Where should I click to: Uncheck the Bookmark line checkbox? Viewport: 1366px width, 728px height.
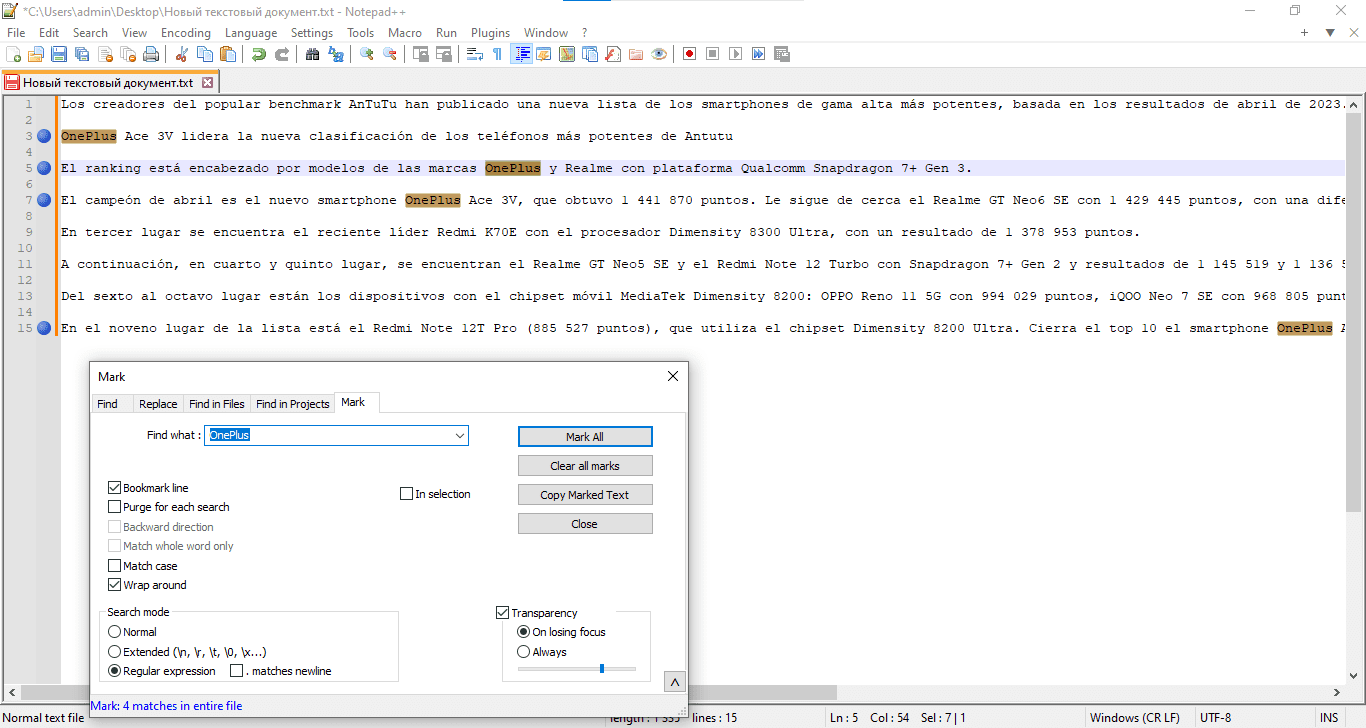click(x=114, y=488)
